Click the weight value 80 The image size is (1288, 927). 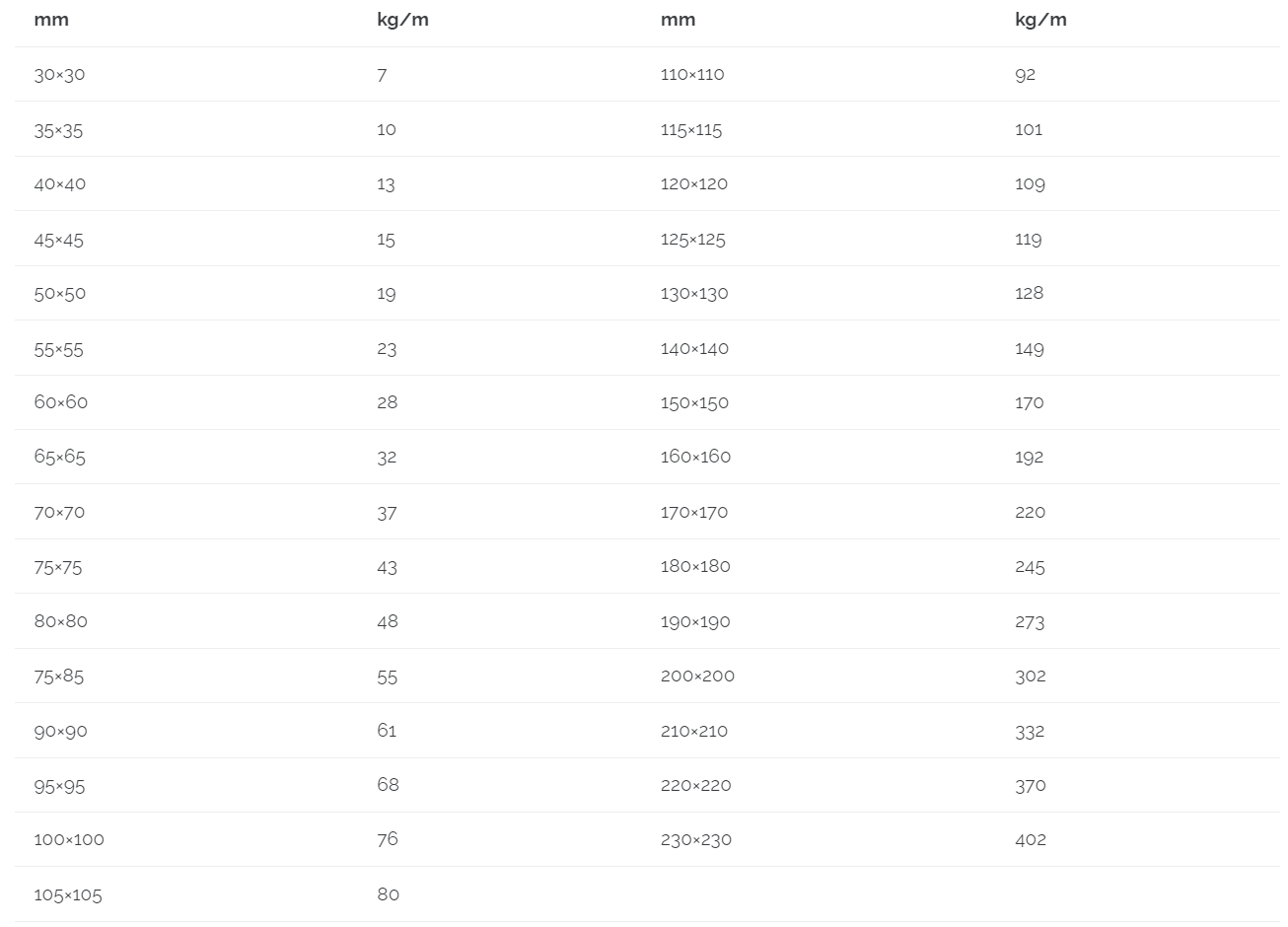[389, 894]
